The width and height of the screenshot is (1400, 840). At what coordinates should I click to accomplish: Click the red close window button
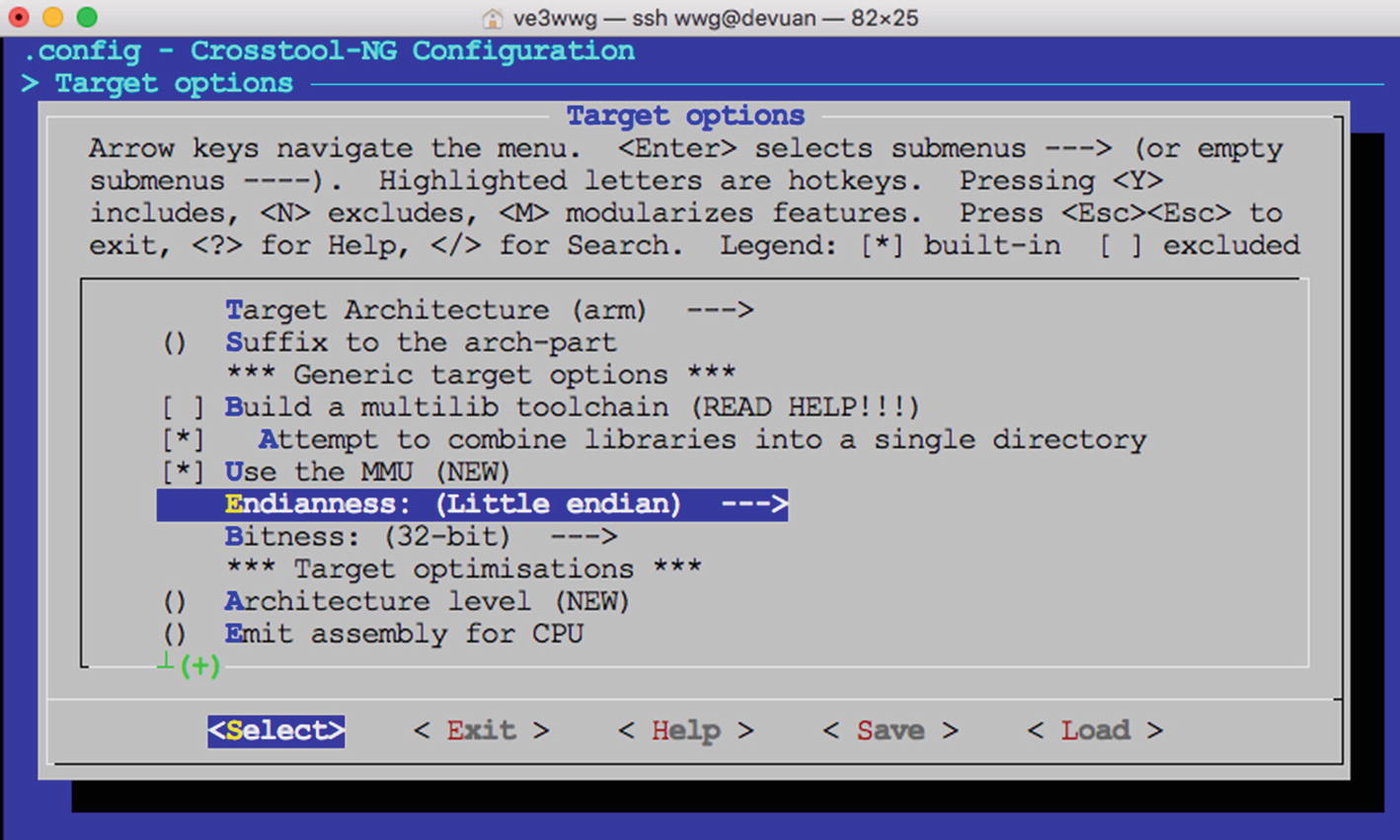pyautogui.click(x=19, y=17)
